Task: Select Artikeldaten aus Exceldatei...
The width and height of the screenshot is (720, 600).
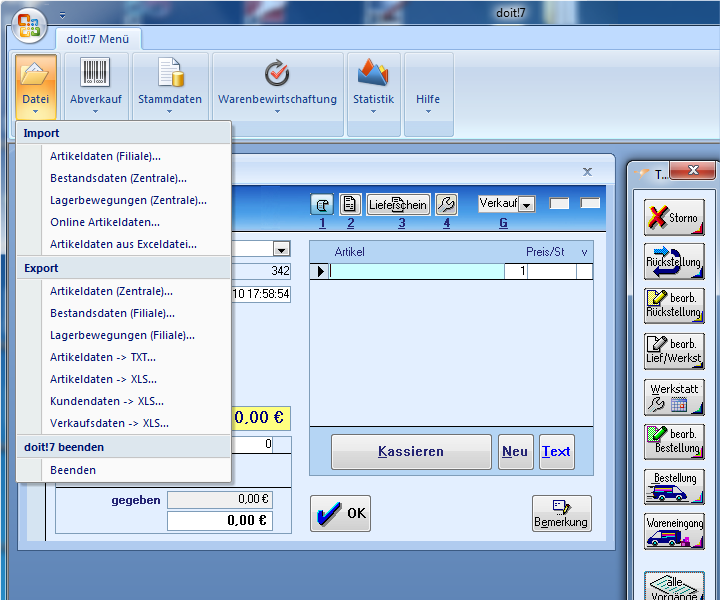Action: tap(123, 244)
